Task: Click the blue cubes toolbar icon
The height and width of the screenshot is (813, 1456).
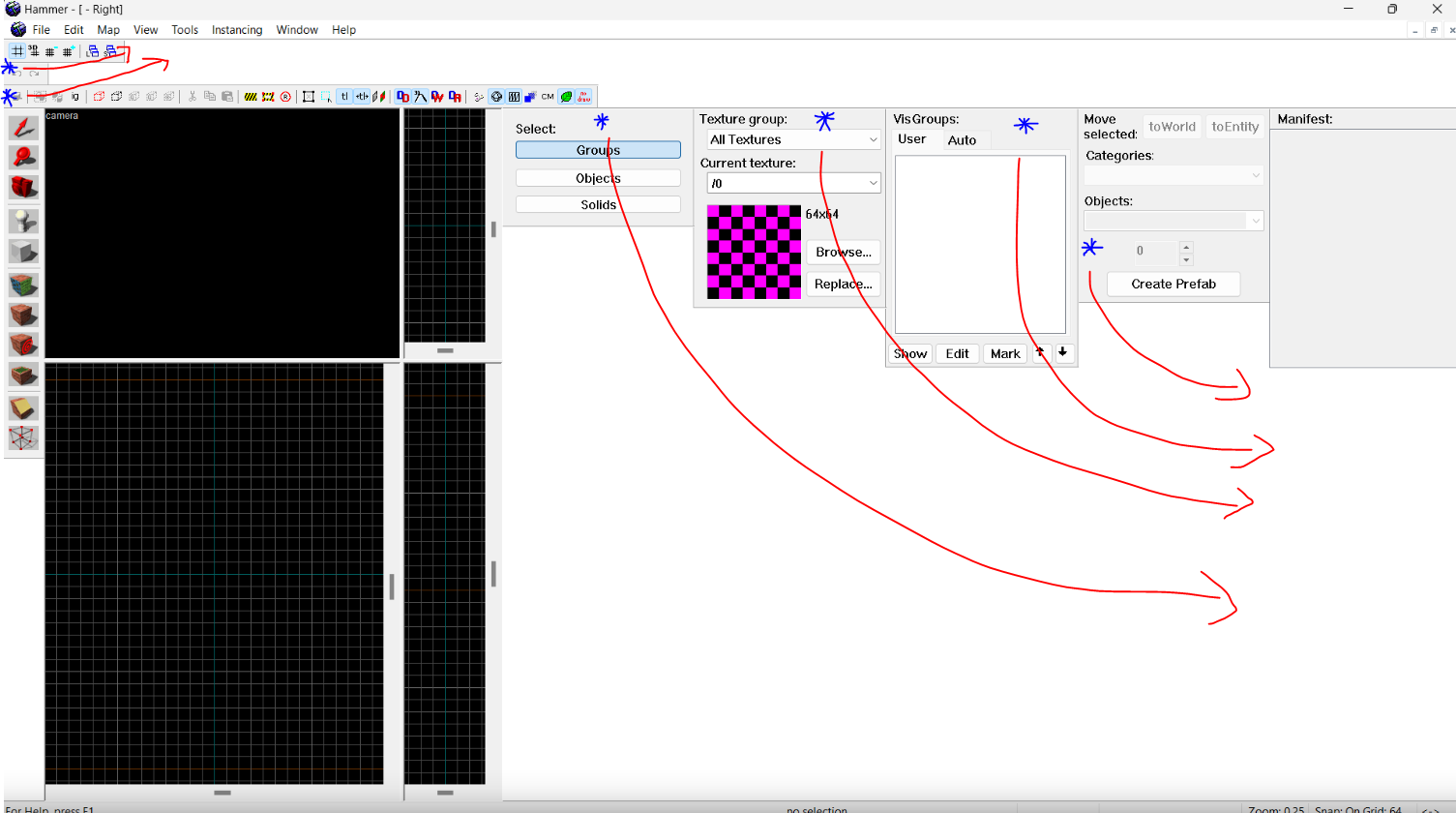Action: [x=530, y=97]
